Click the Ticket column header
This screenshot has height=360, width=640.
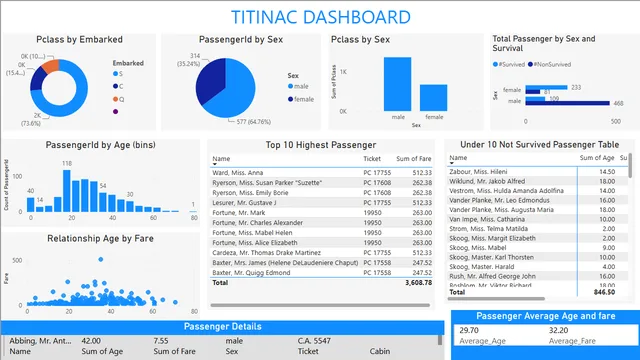[x=372, y=159]
